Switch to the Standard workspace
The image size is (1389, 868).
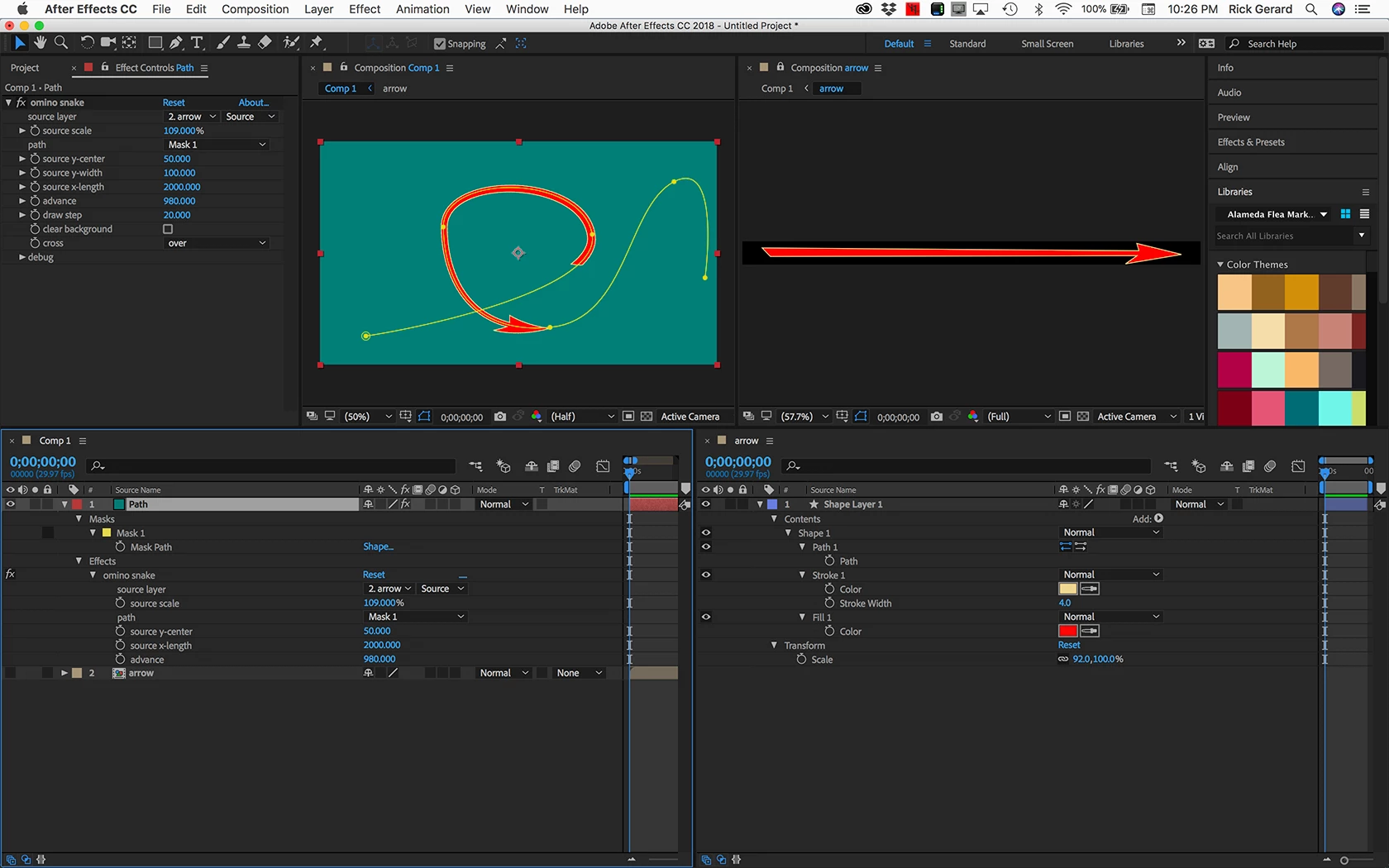tap(967, 44)
